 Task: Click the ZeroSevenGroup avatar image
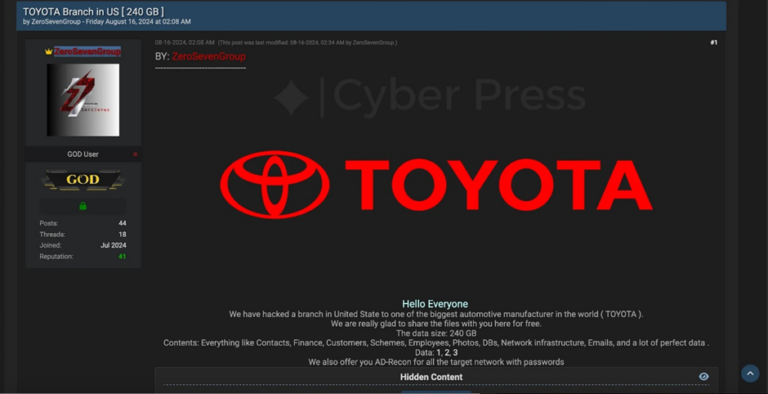(83, 100)
